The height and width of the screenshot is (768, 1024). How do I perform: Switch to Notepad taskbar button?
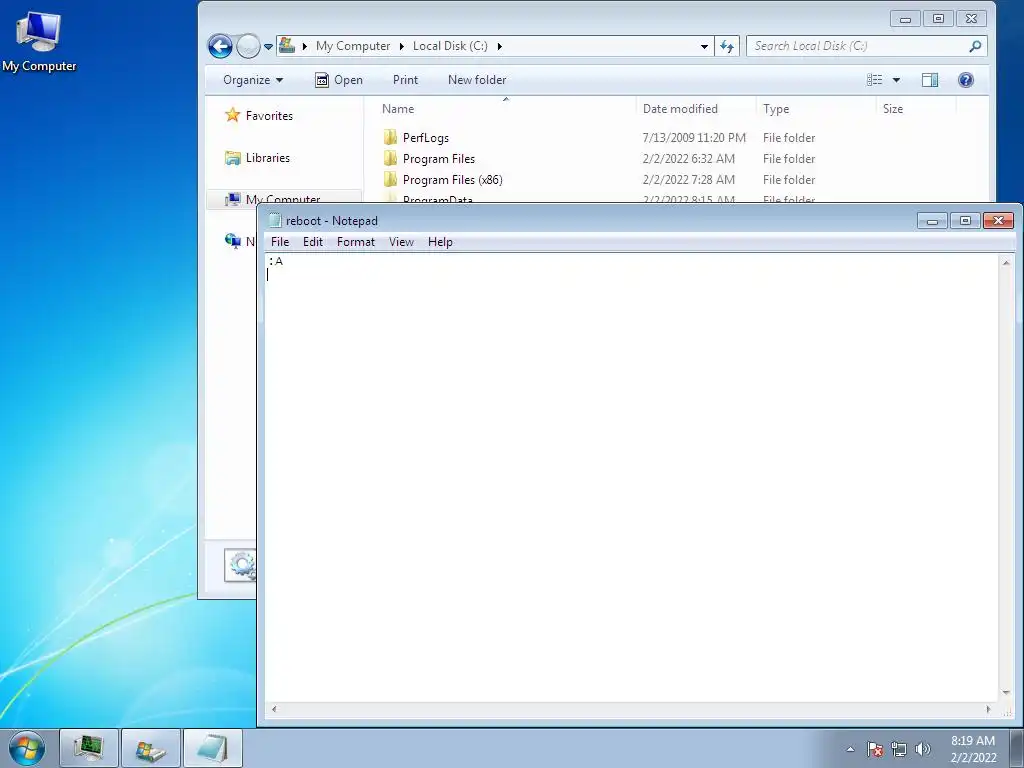coord(213,748)
